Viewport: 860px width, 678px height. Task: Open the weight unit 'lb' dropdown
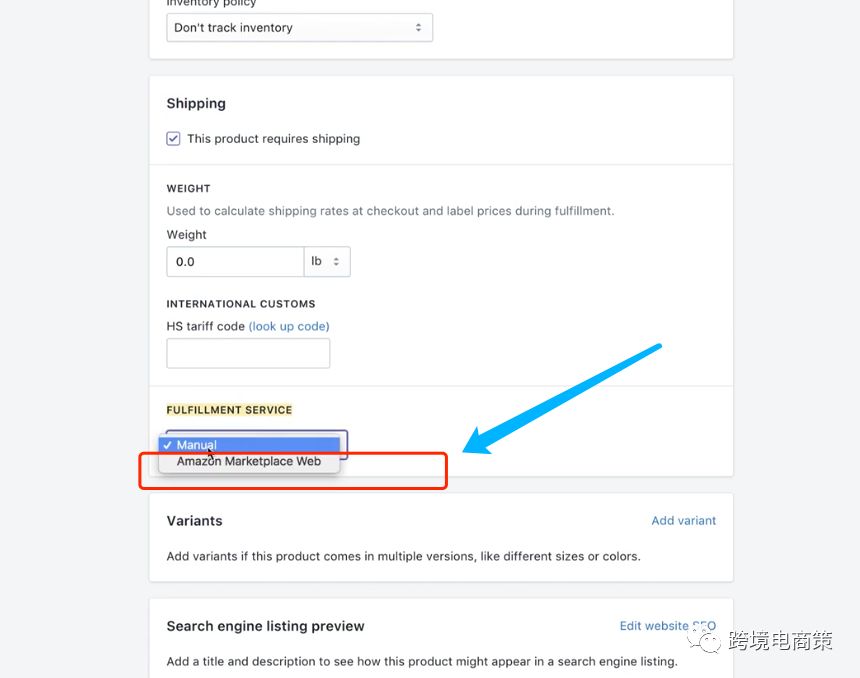(327, 262)
